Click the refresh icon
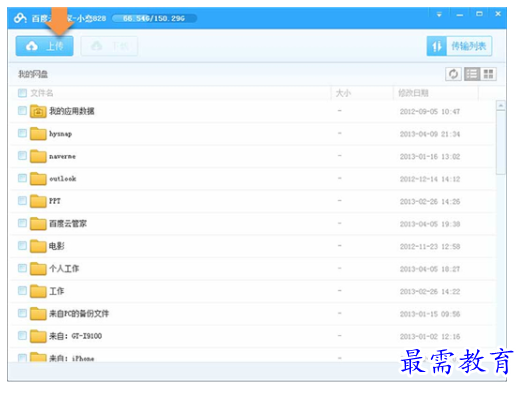Viewport: 522px width, 393px height. pyautogui.click(x=453, y=74)
